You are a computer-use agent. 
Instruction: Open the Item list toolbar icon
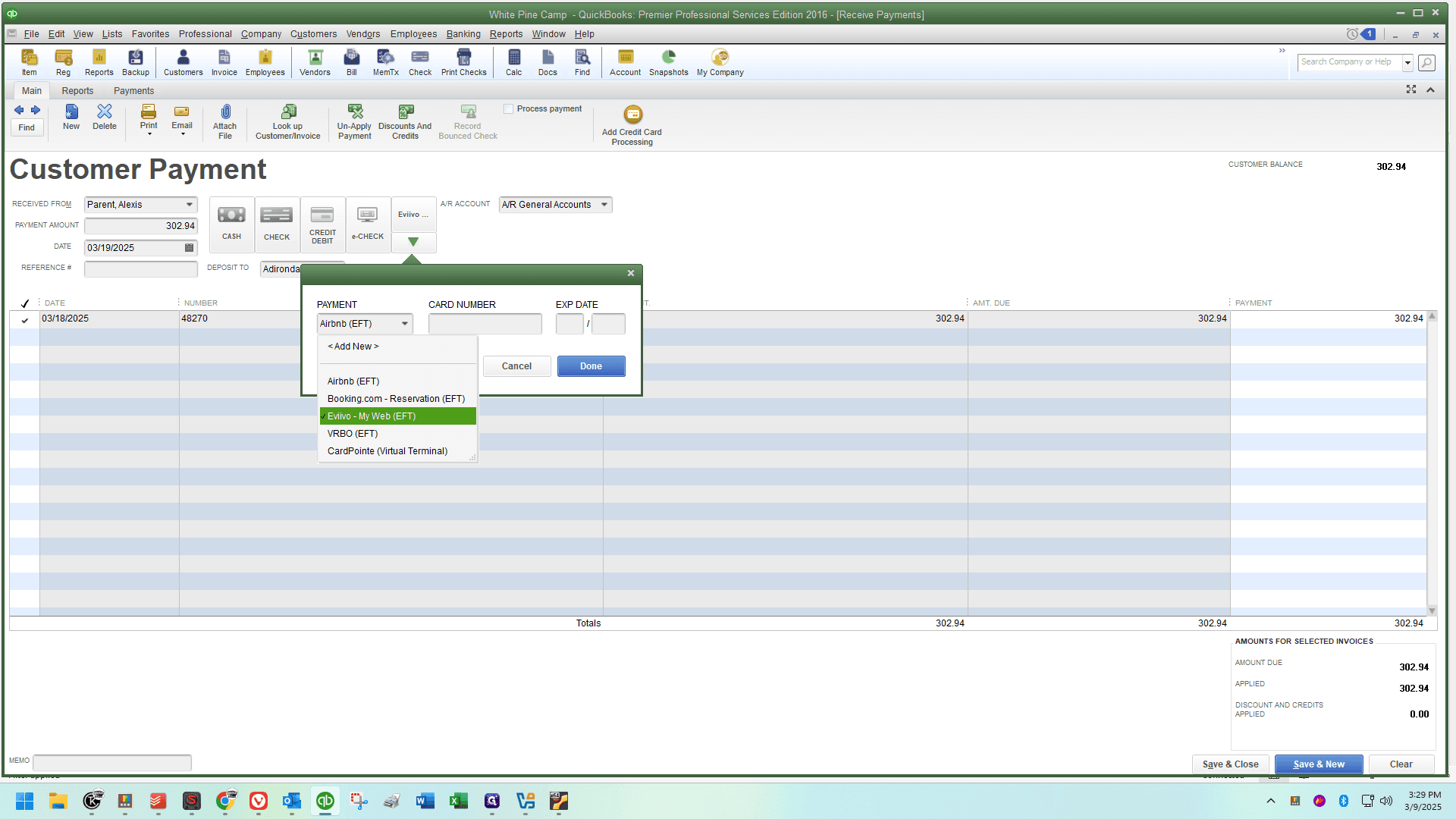pyautogui.click(x=29, y=62)
